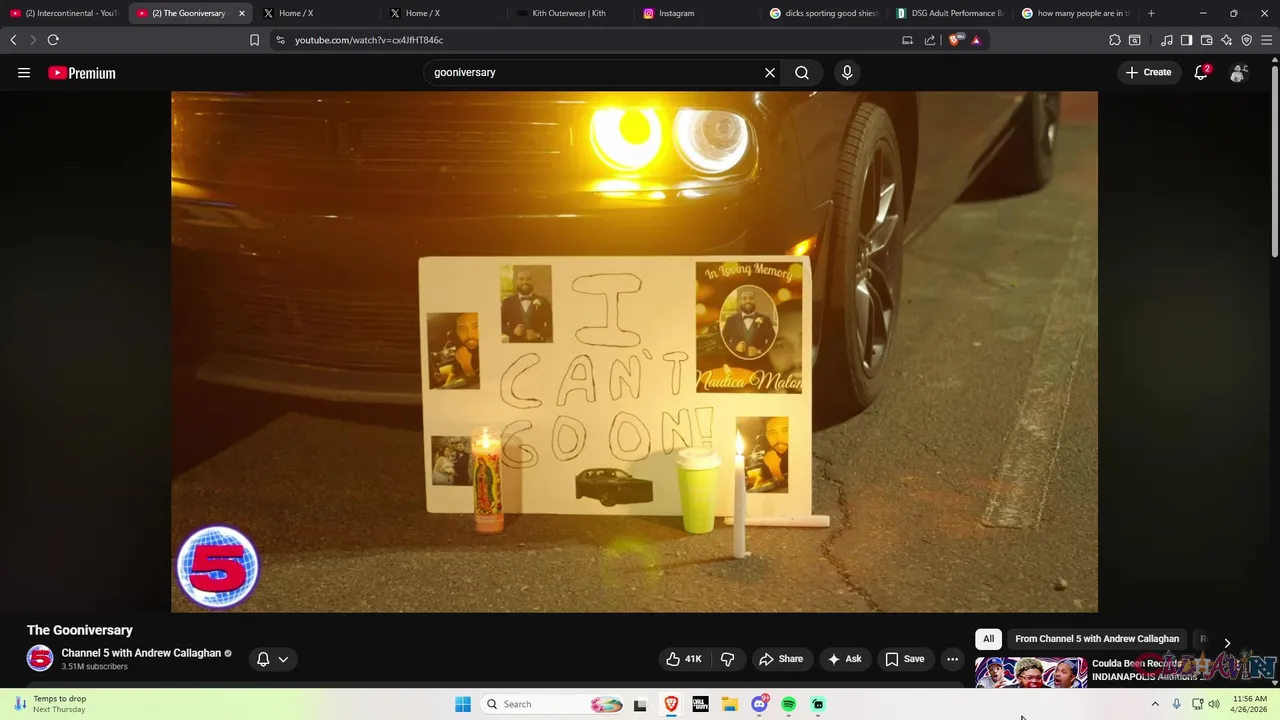Click Channel 5 channel avatar

(40, 658)
